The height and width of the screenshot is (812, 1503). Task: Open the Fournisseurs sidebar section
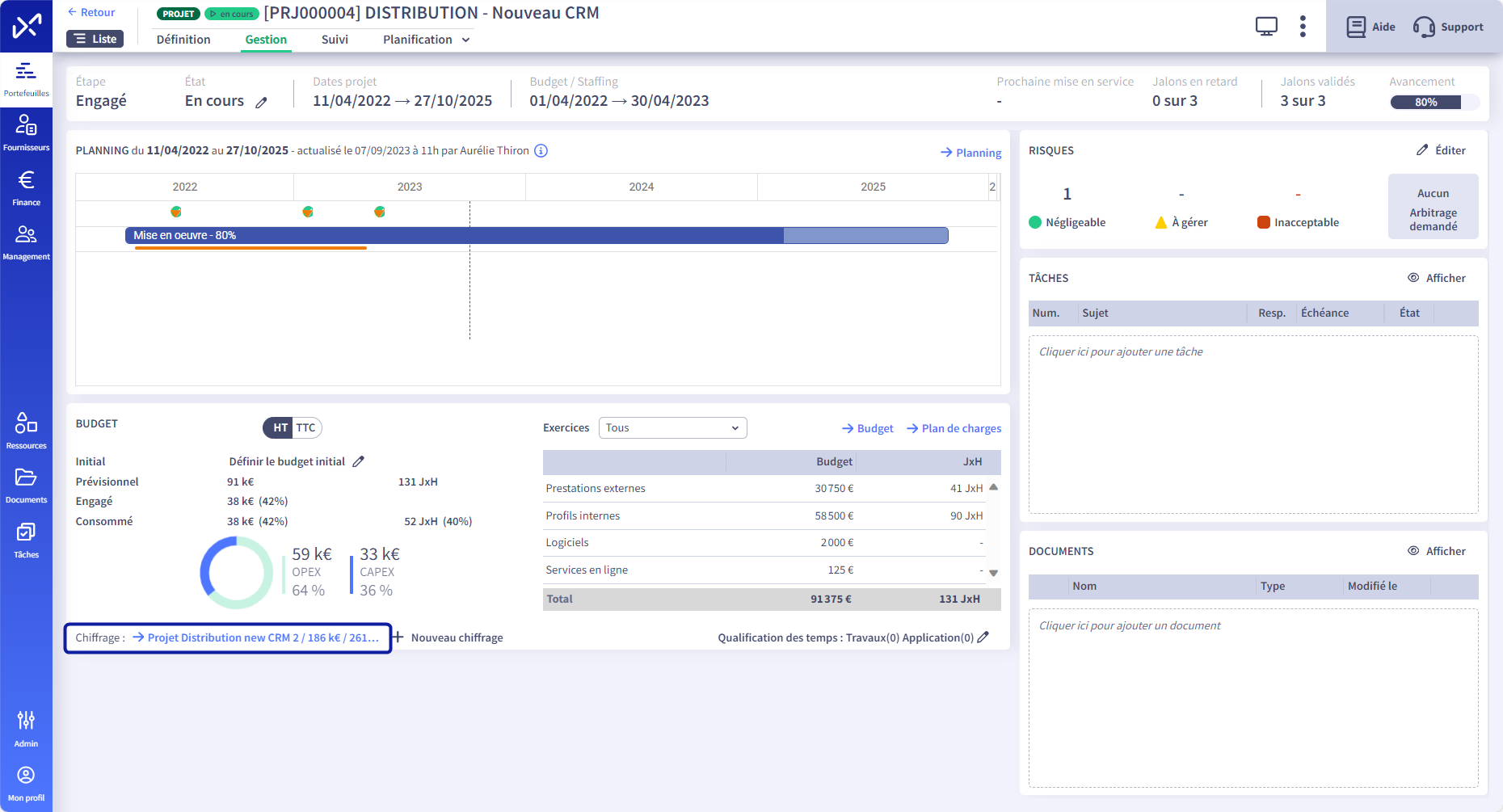tap(26, 134)
